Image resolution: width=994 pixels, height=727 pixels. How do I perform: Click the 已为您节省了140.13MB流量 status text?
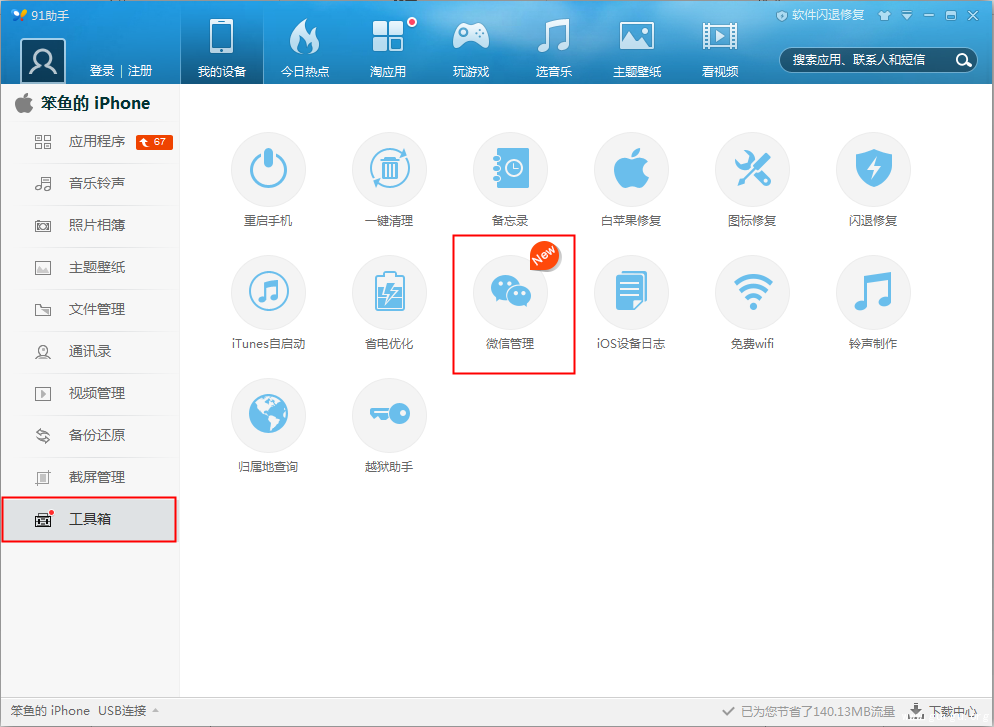[818, 711]
